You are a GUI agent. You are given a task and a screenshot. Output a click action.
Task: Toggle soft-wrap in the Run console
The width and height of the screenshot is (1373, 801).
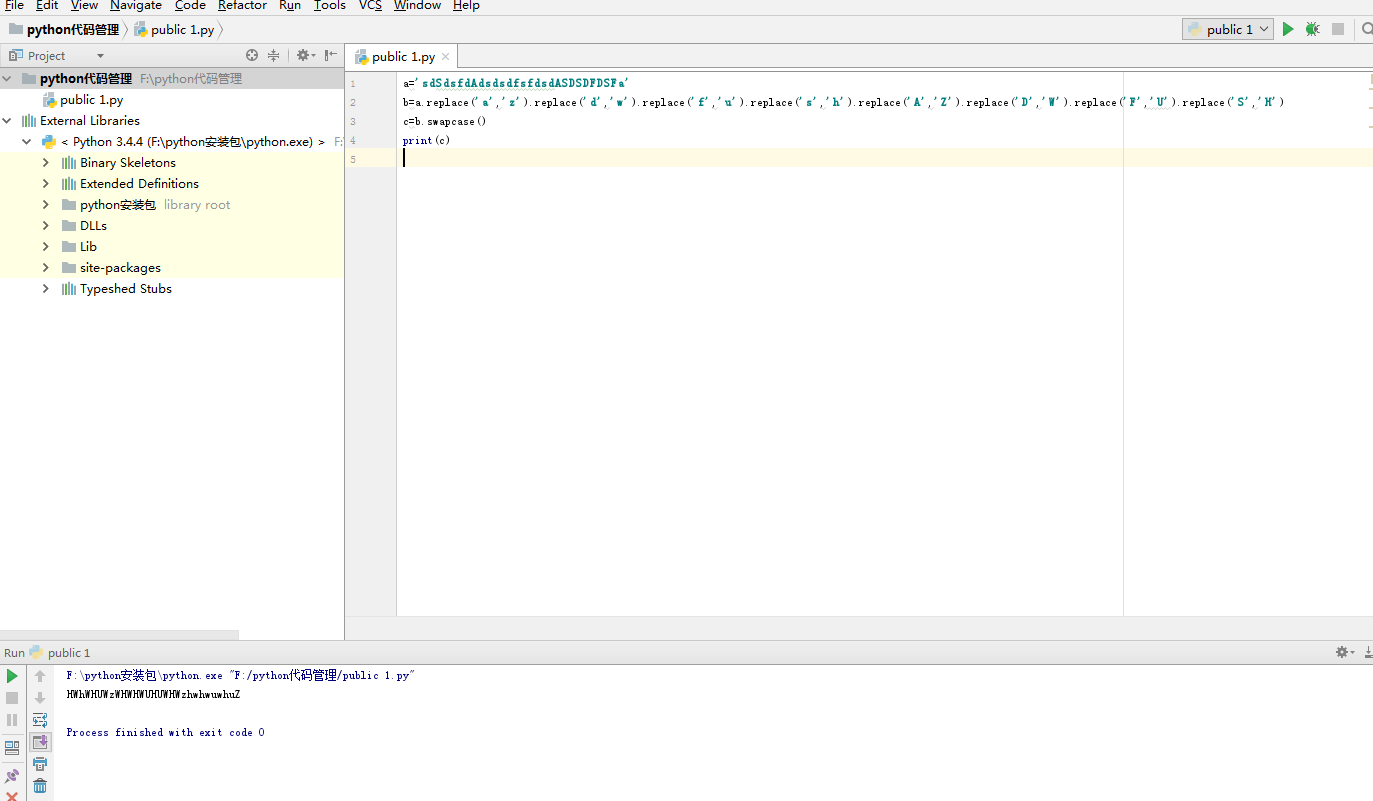[x=40, y=720]
